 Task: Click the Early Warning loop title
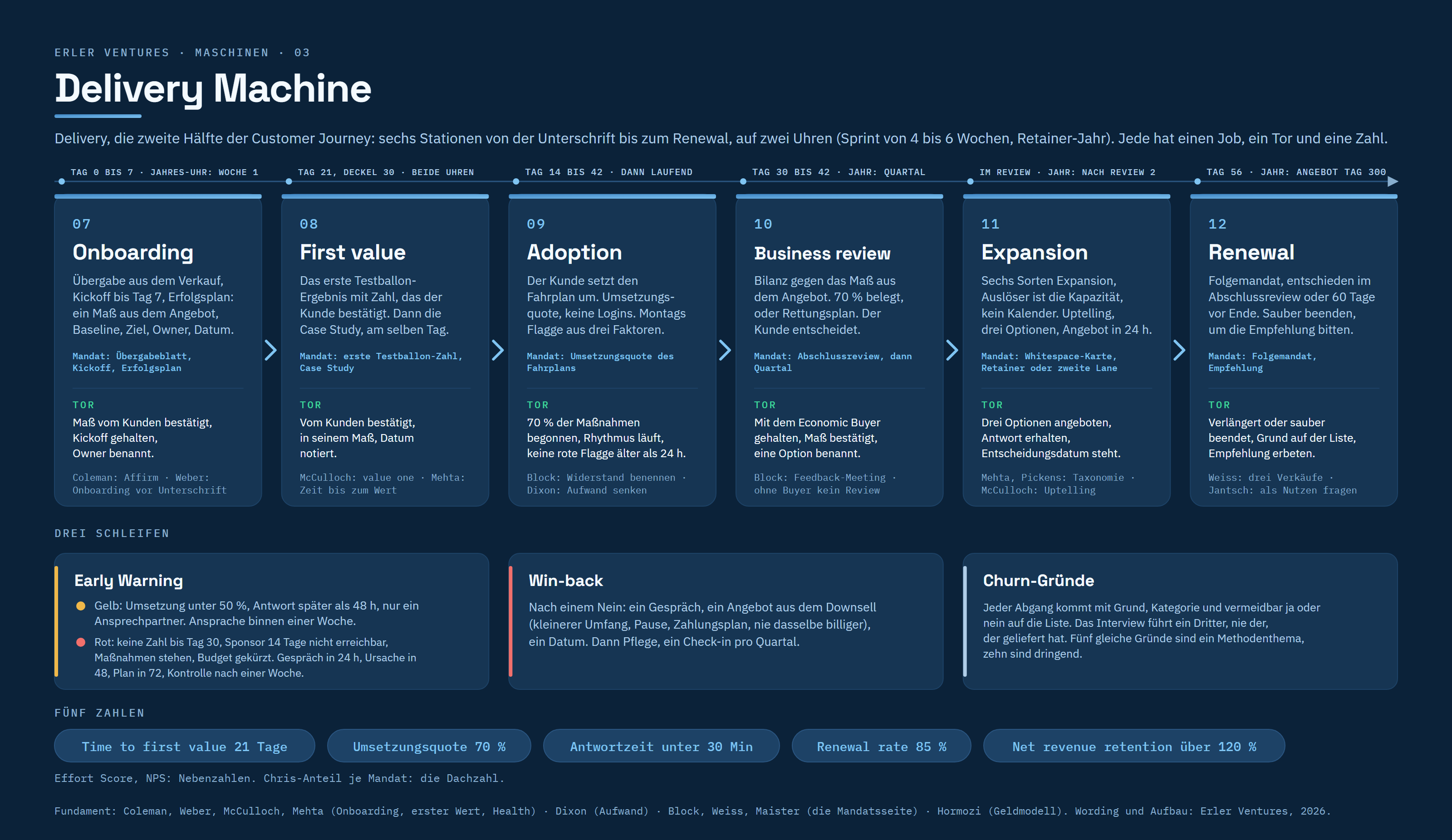tap(128, 580)
